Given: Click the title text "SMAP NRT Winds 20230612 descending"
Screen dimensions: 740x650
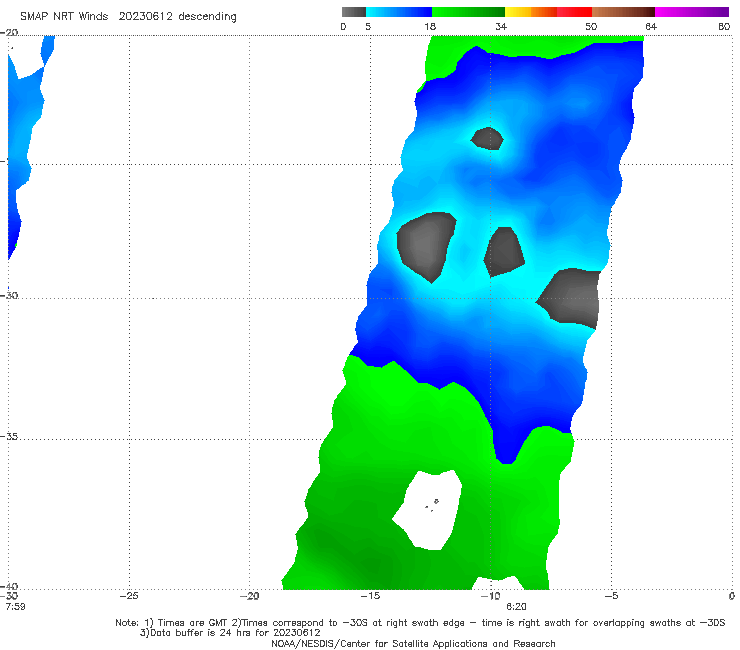Looking at the screenshot, I should point(128,16).
